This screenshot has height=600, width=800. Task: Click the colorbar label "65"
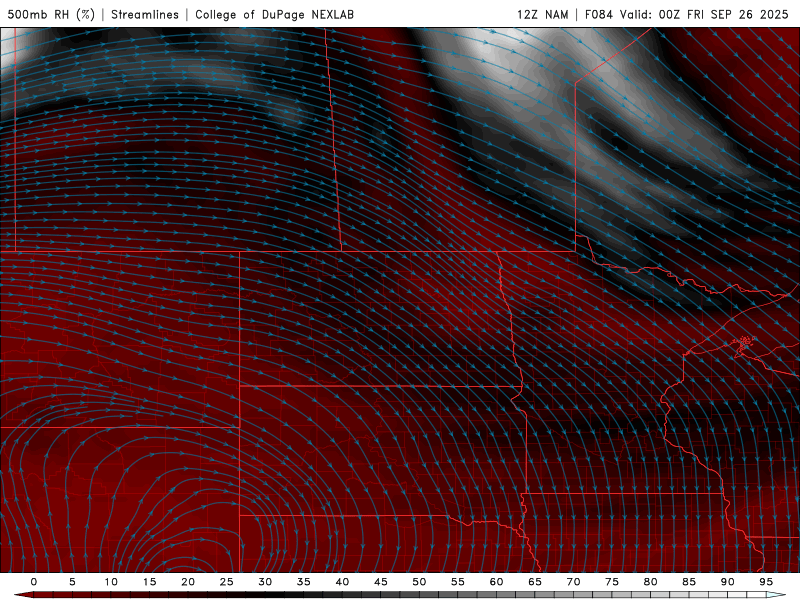coord(535,582)
